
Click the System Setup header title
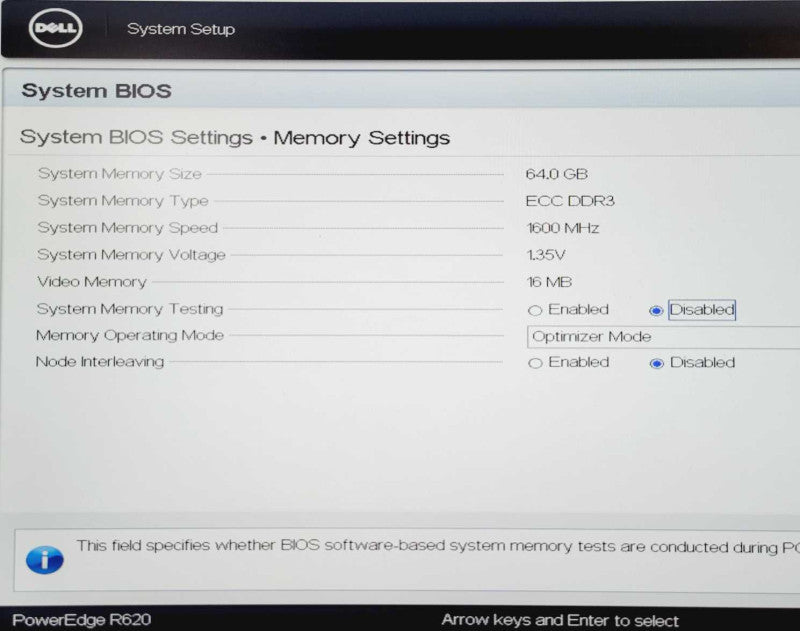[181, 29]
